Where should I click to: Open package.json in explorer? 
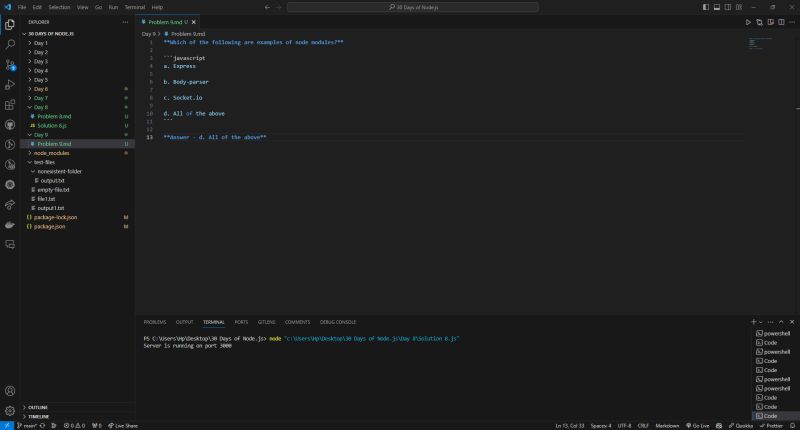pyautogui.click(x=78, y=226)
